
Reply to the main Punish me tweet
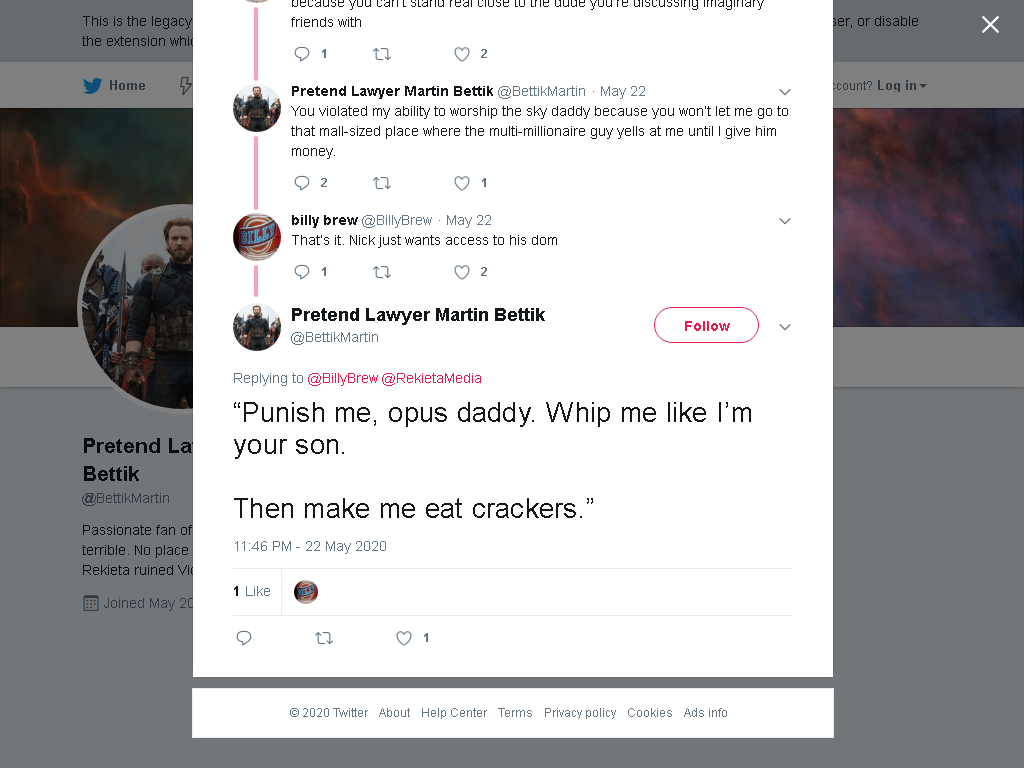tap(244, 638)
